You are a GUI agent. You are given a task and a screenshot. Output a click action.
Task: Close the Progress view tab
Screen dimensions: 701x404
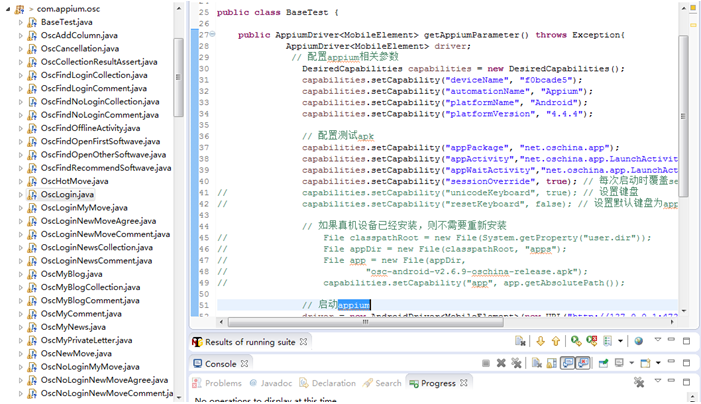coord(464,383)
